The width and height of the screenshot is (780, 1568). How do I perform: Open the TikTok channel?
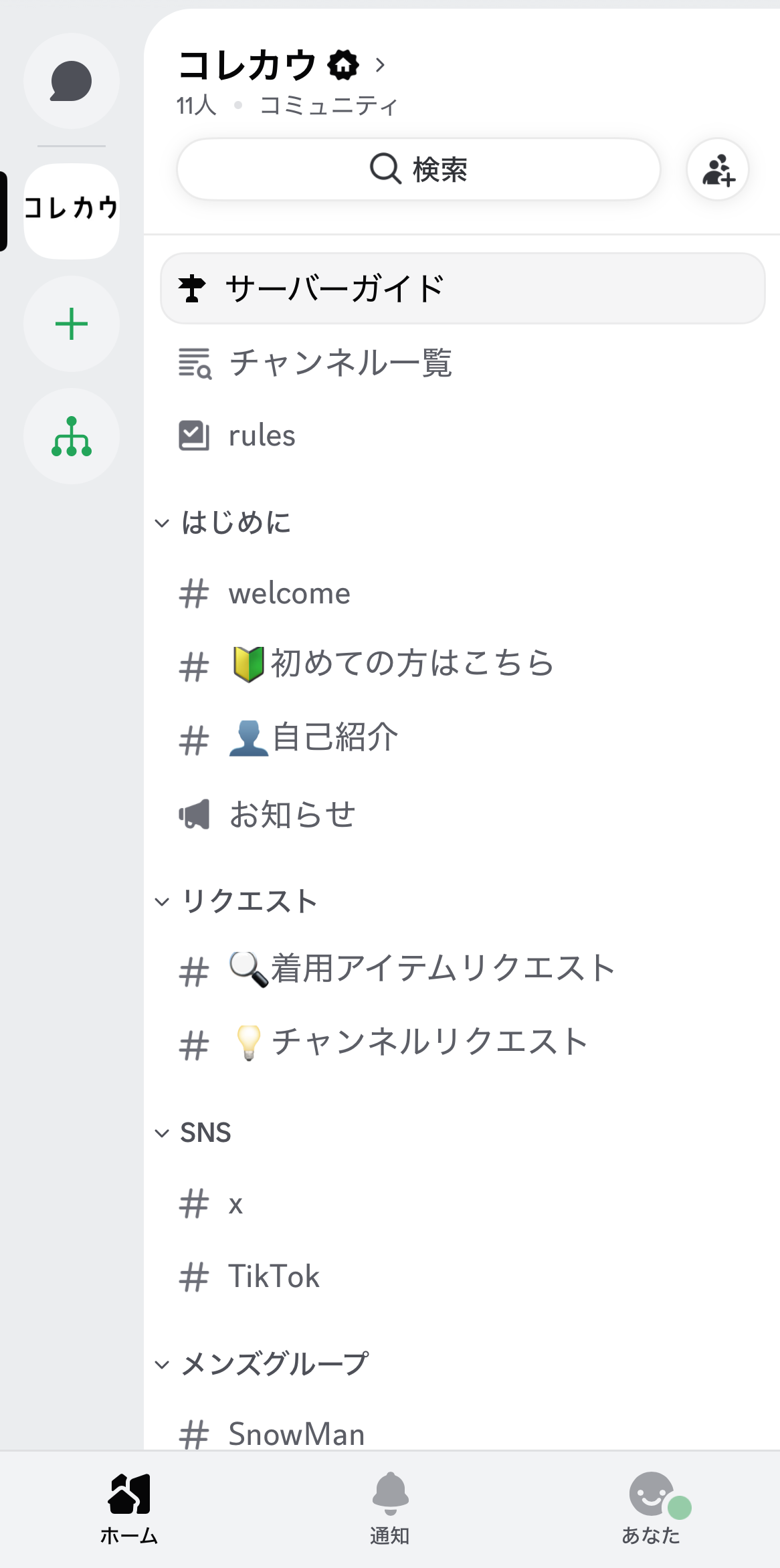coord(274,1276)
